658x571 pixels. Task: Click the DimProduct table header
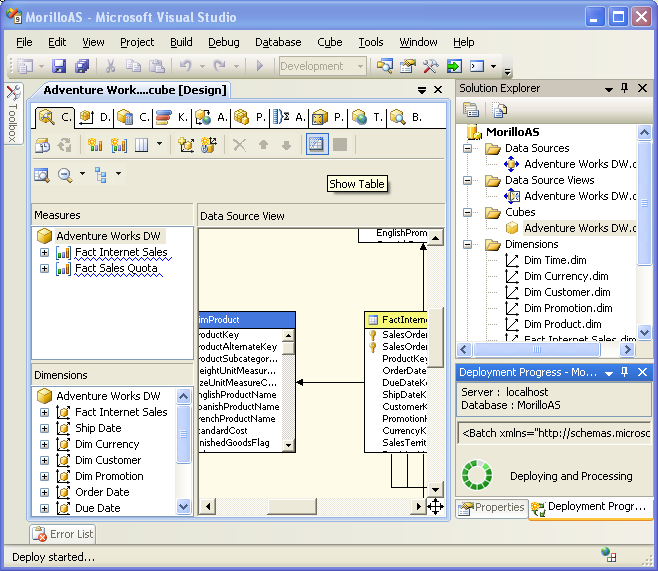coord(247,320)
